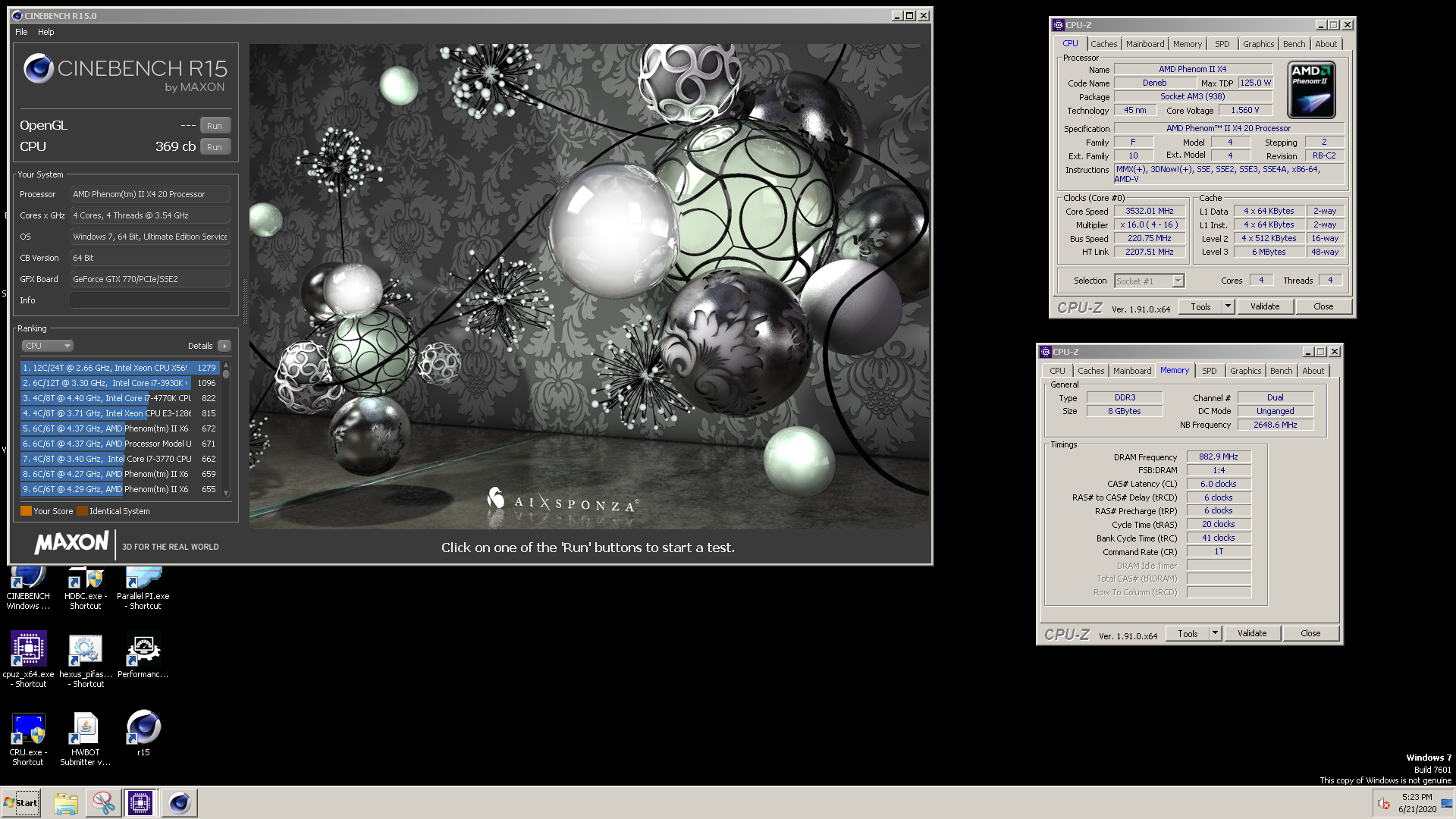Image resolution: width=1456 pixels, height=819 pixels.
Task: Click the Info input field
Action: point(150,300)
